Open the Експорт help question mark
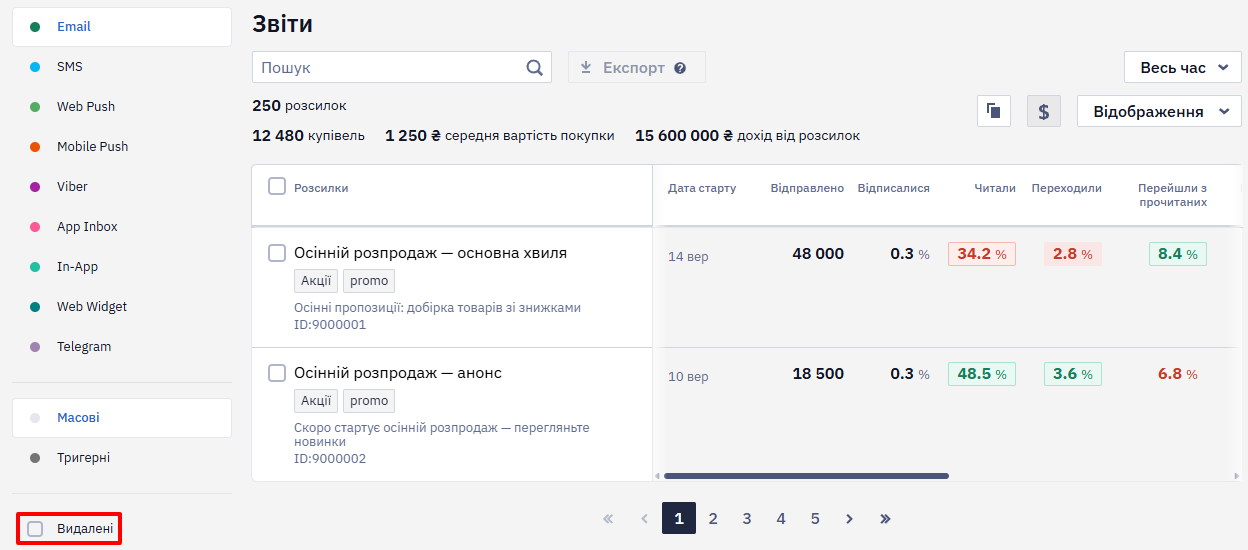This screenshot has height=550, width=1248. (680, 68)
